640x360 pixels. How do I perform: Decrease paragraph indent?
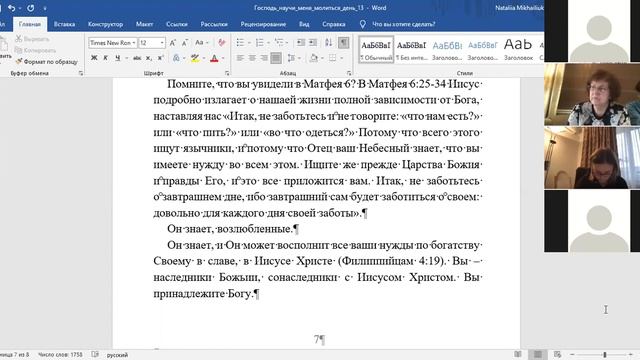(301, 42)
